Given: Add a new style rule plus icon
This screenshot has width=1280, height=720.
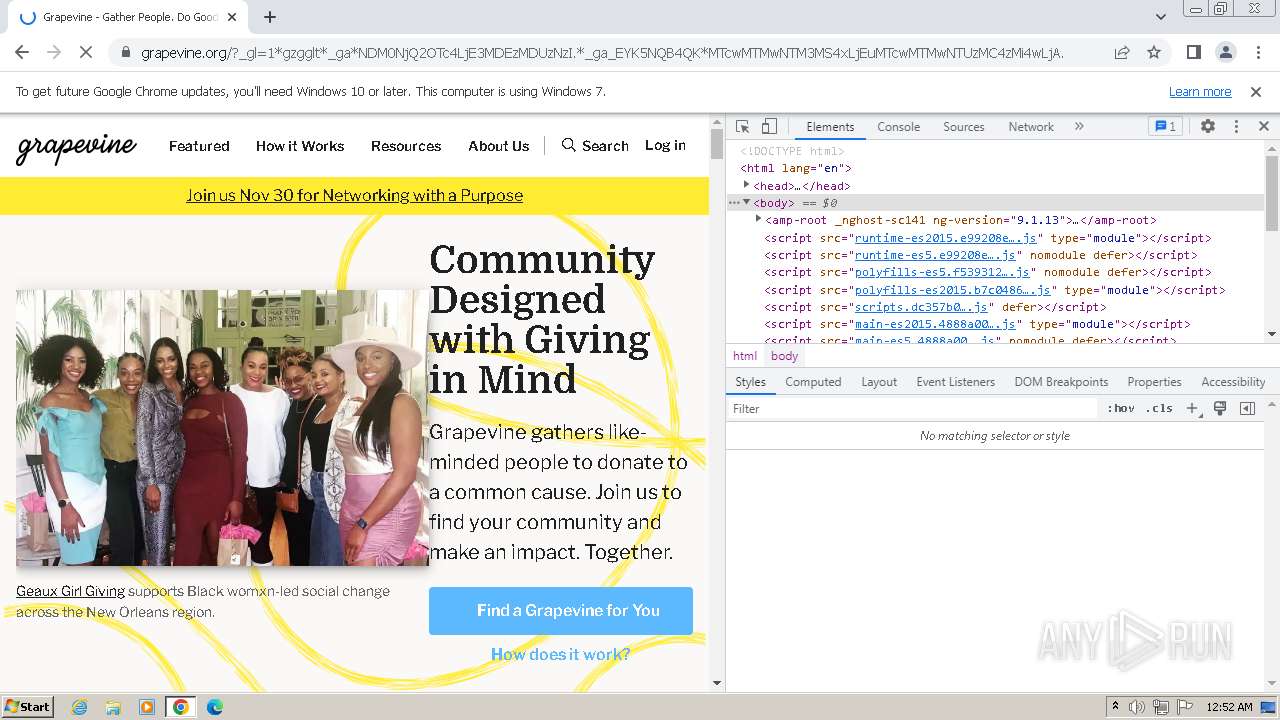Looking at the screenshot, I should pos(1193,409).
